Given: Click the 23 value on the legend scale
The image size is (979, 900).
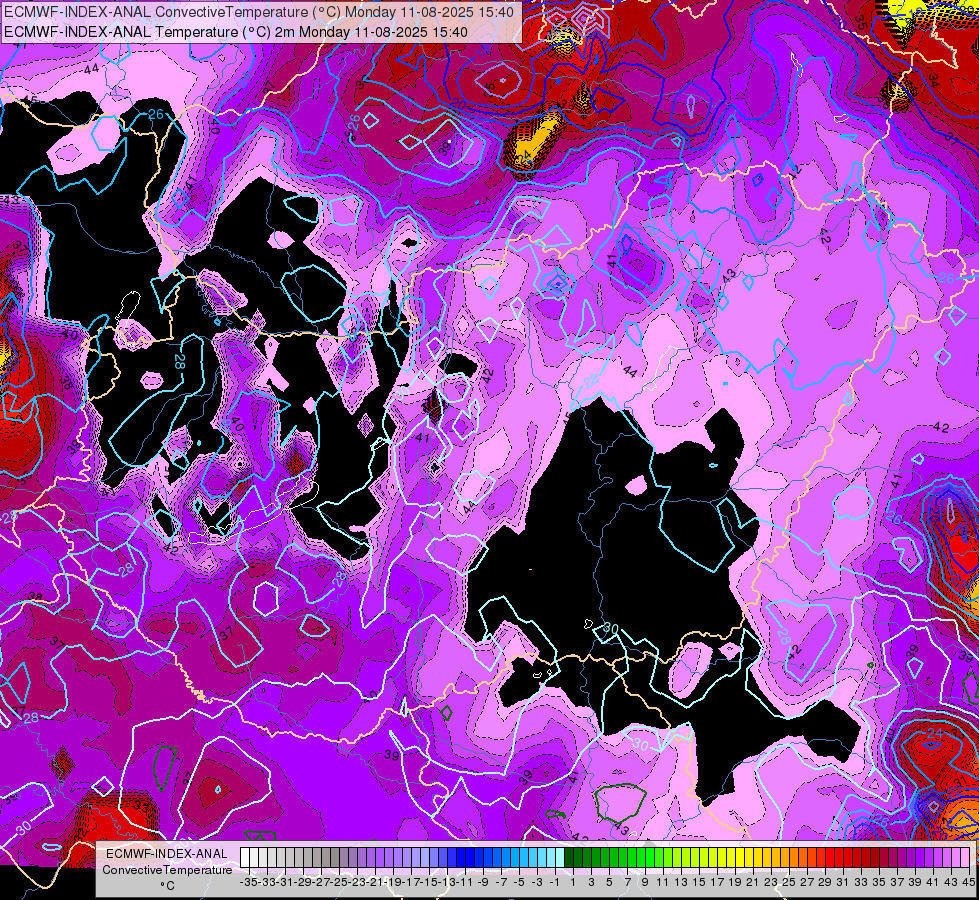Looking at the screenshot, I should tap(771, 882).
